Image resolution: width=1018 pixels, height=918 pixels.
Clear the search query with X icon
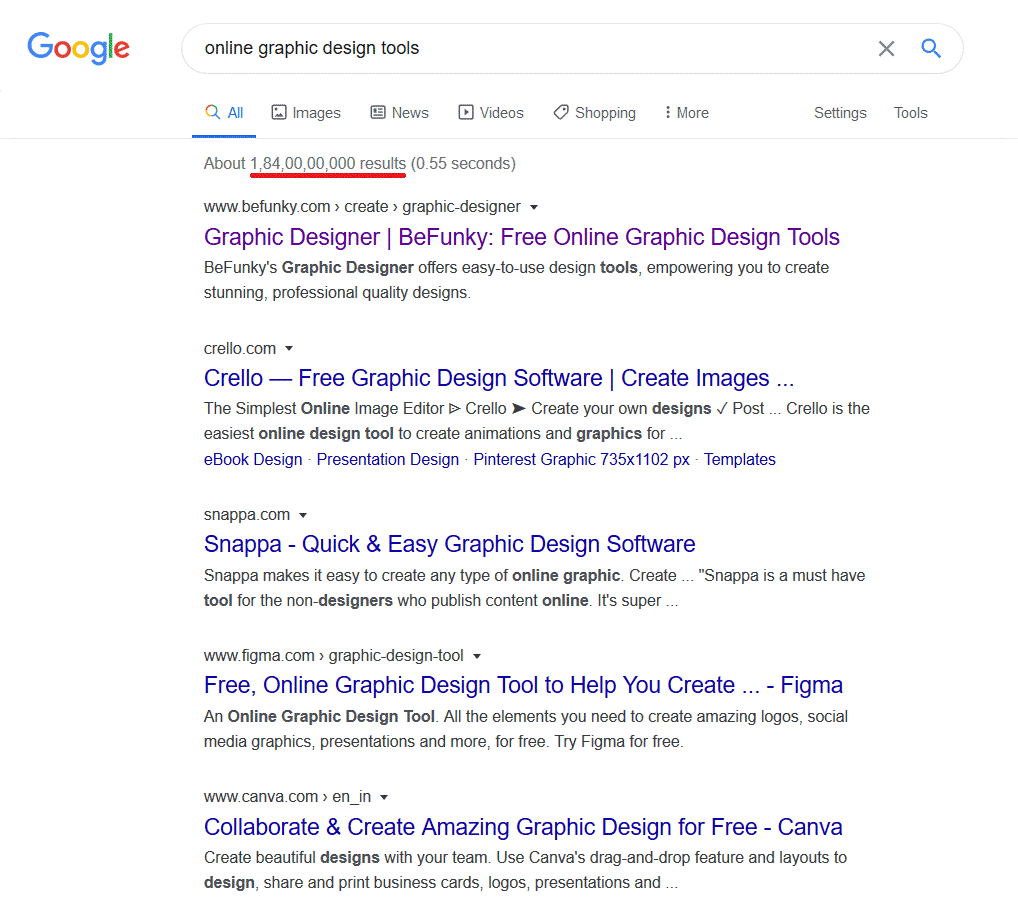click(x=886, y=48)
